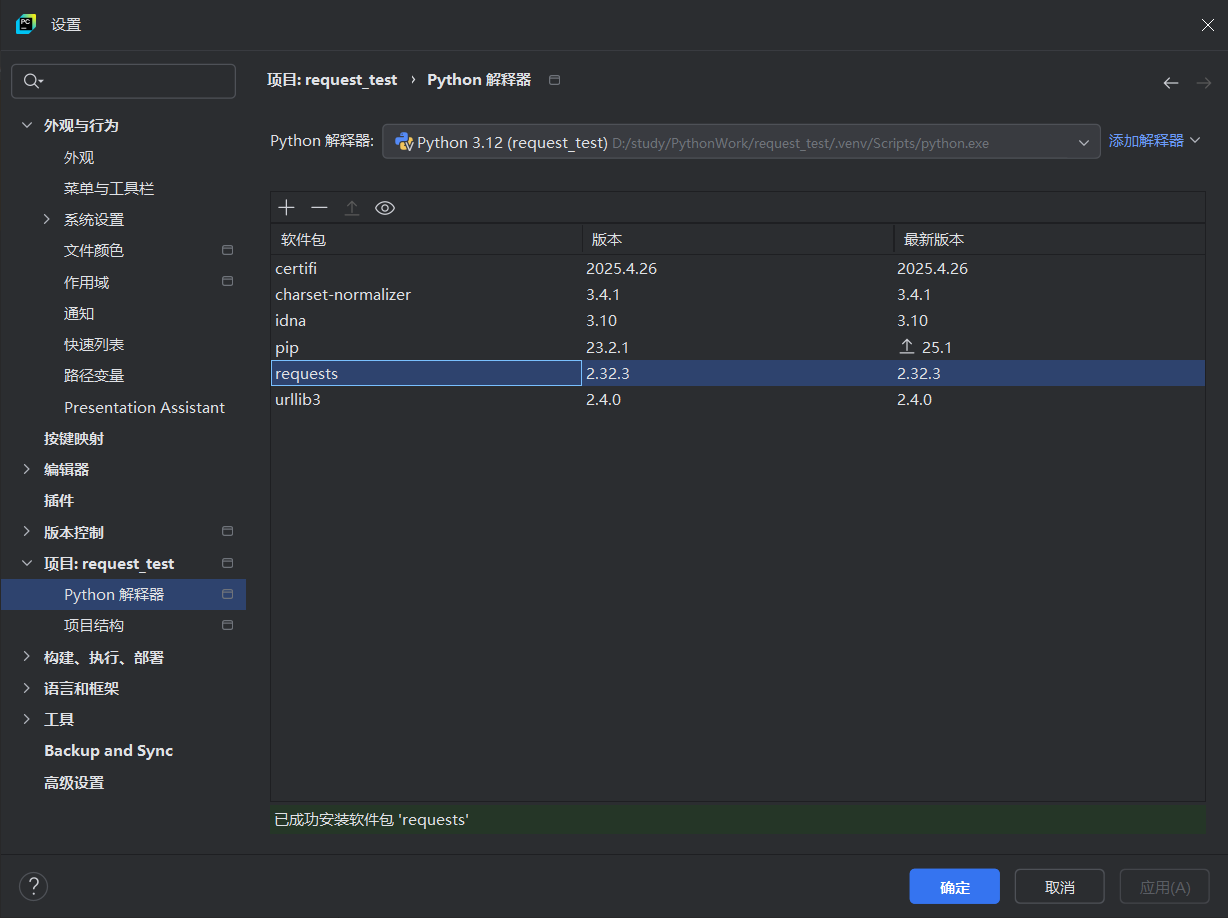The image size is (1228, 918).
Task: Click the 已成功安装软件包 'requests' message
Action: [x=372, y=819]
